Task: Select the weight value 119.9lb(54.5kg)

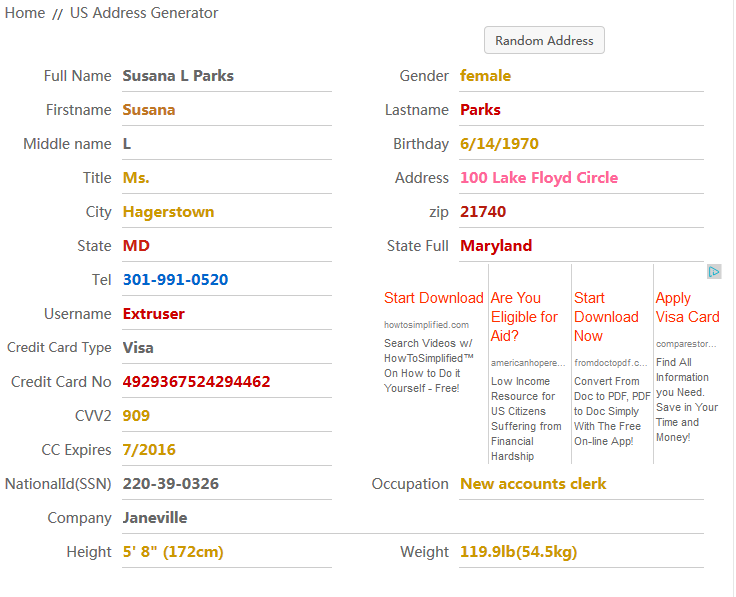Action: [519, 552]
